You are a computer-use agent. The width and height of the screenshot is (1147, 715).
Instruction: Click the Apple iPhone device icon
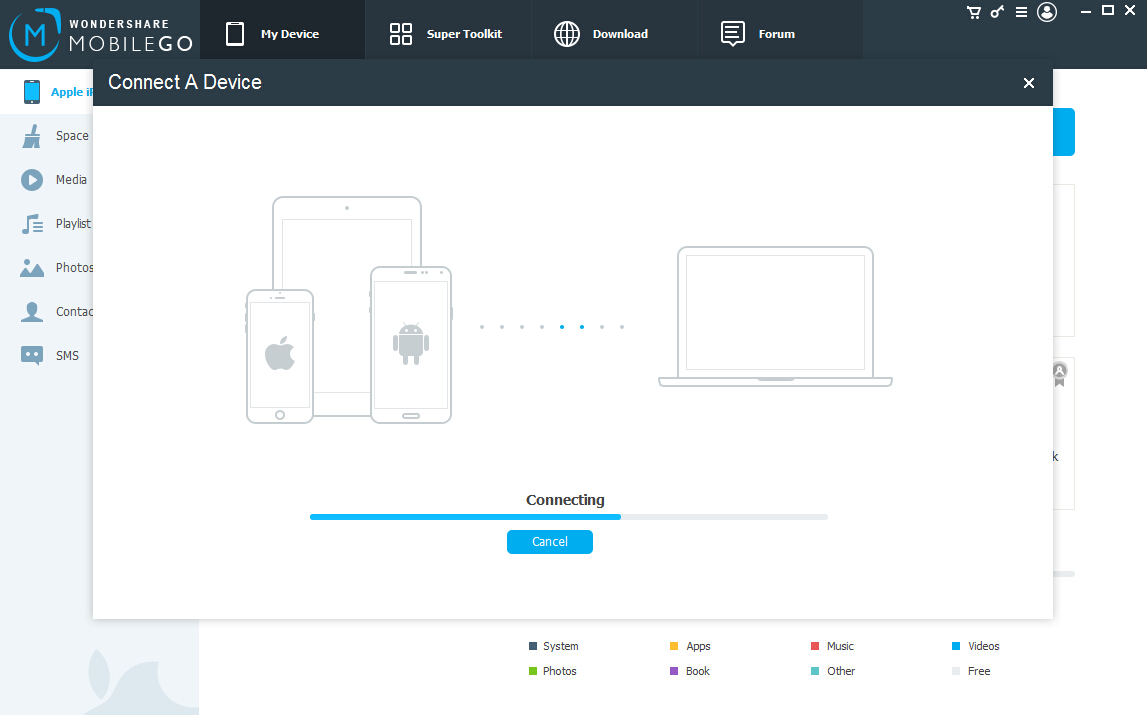point(32,92)
